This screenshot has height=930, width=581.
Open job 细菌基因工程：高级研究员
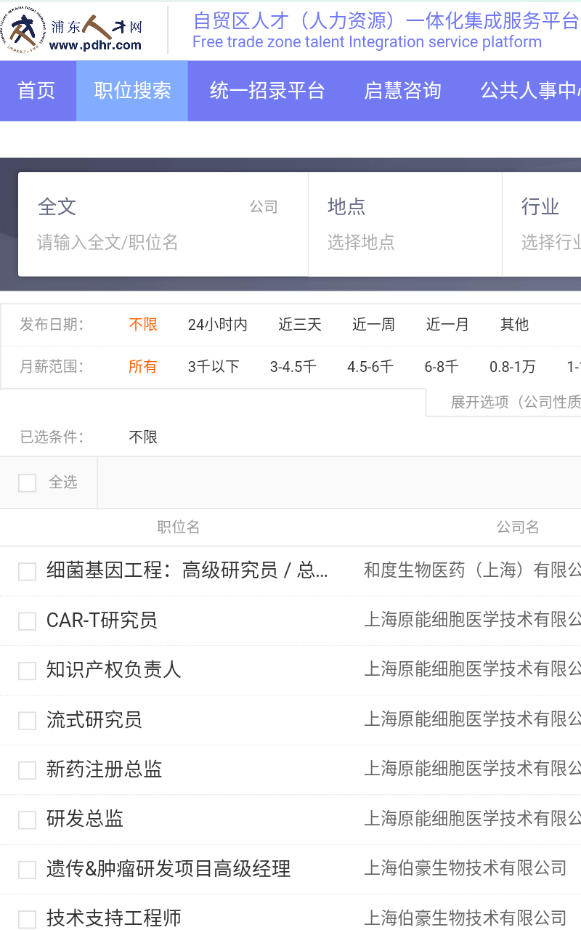tap(187, 571)
